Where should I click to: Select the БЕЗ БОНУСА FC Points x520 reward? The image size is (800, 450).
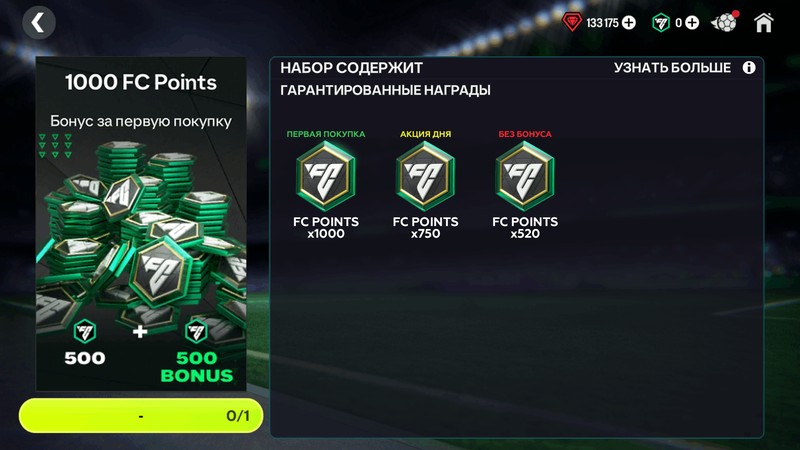(x=524, y=184)
